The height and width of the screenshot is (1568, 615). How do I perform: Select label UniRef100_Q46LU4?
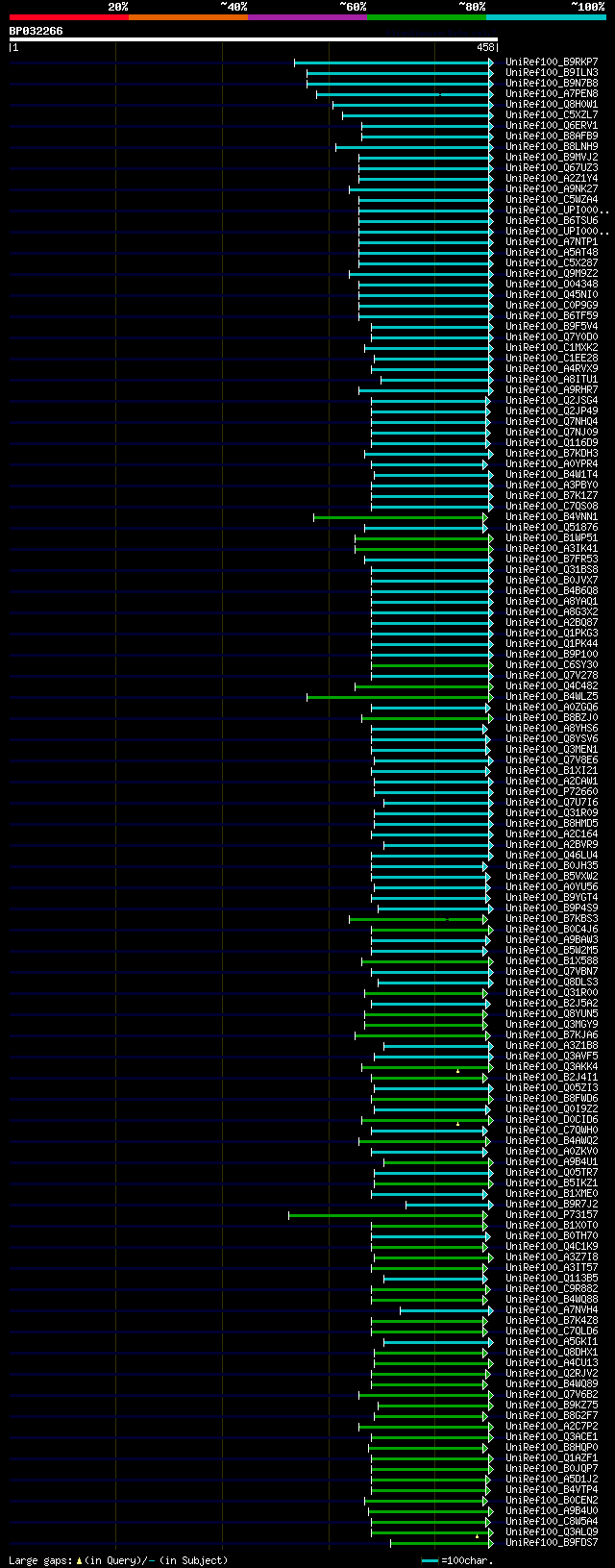[x=552, y=855]
